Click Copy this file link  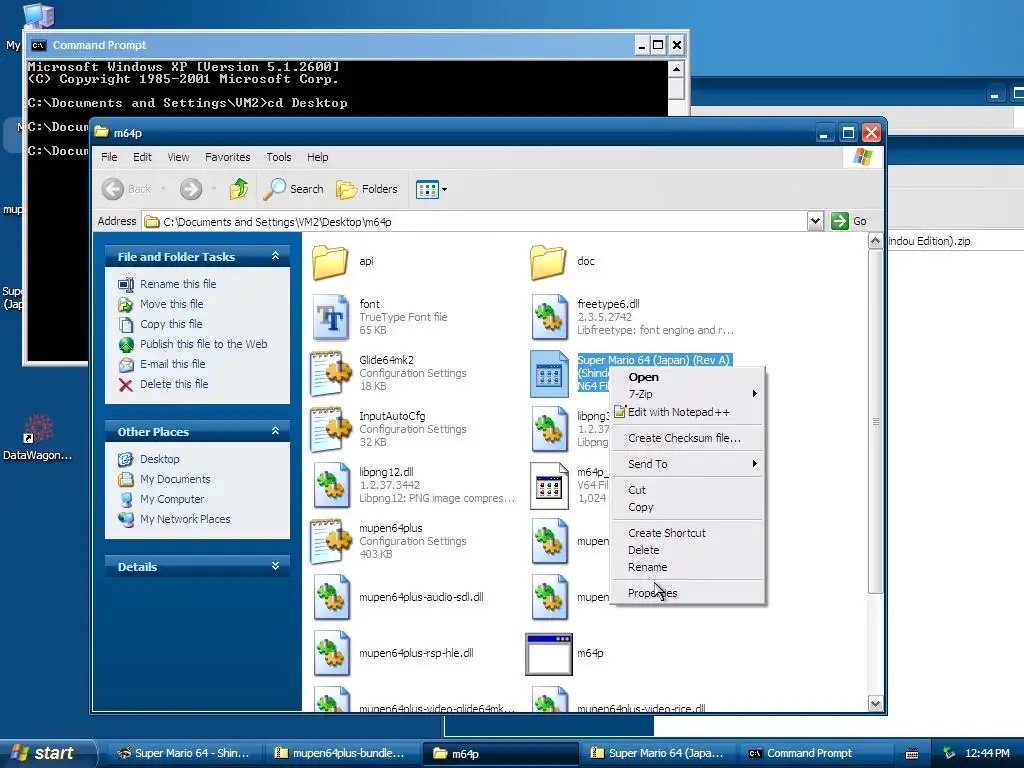171,325
